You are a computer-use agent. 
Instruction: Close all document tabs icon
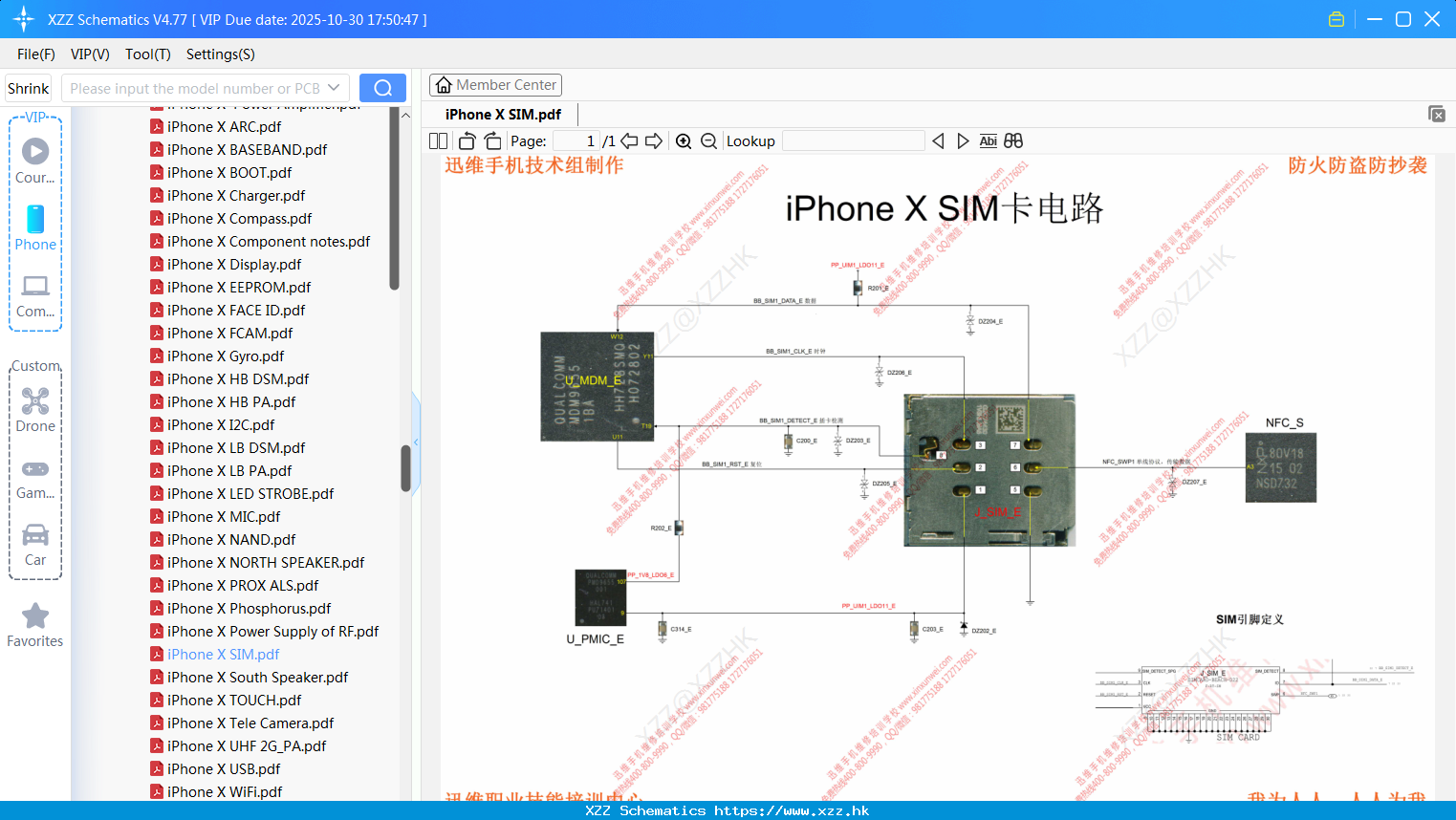(1436, 114)
